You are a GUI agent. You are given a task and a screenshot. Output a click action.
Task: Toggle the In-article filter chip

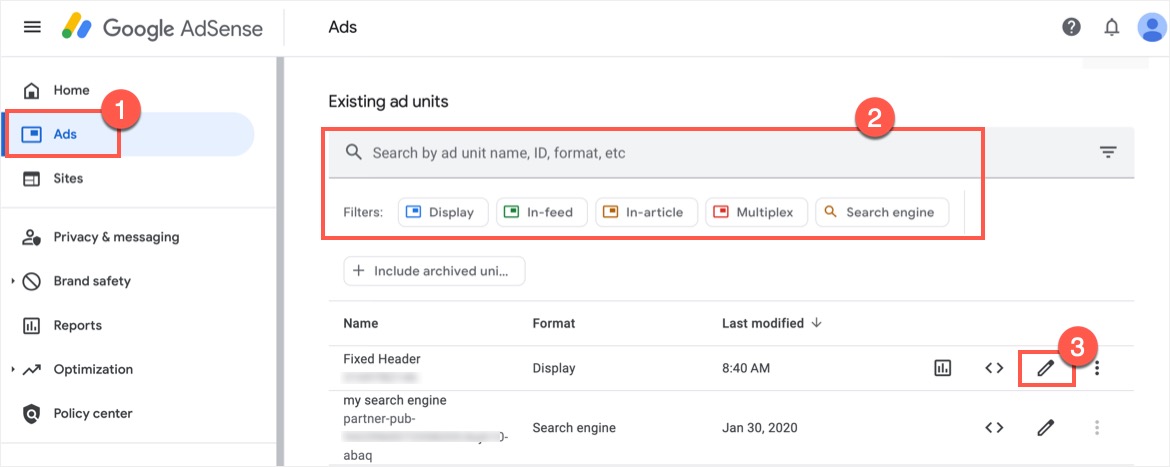(646, 212)
